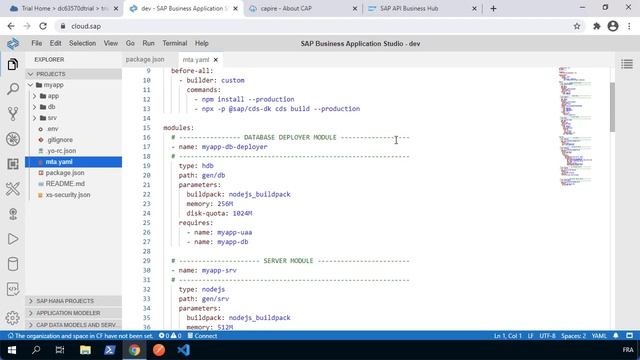
Task: Expand APPLICATION MODELER section
Action: (73, 313)
